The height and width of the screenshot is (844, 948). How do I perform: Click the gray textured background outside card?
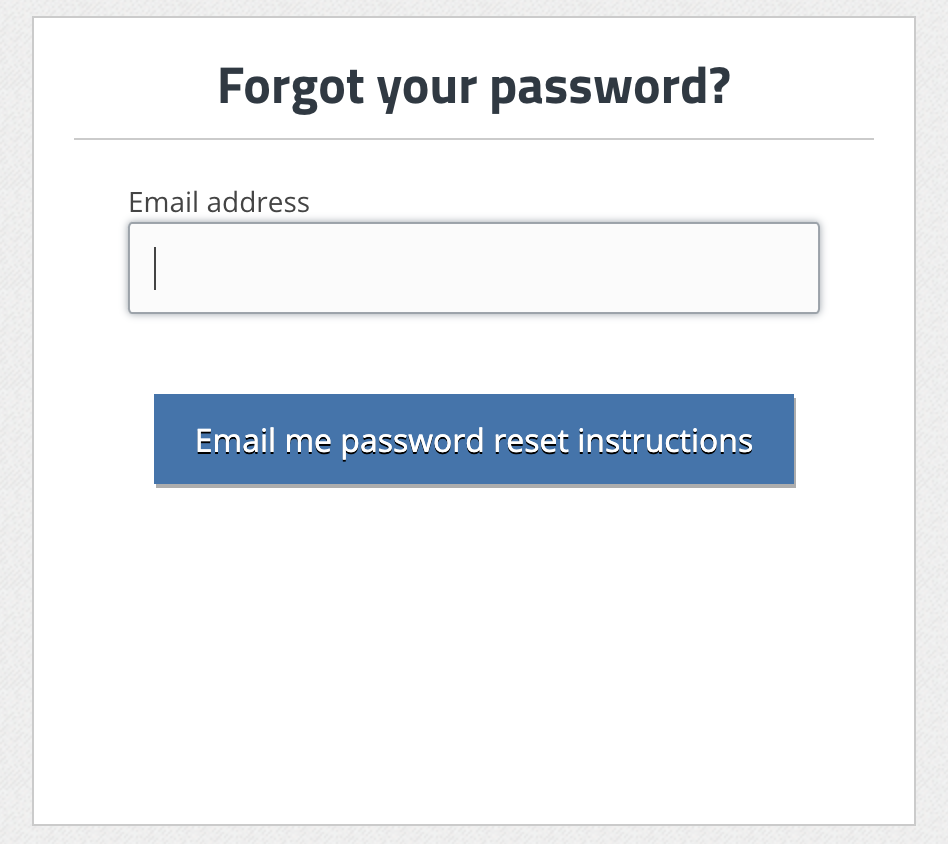[16, 423]
